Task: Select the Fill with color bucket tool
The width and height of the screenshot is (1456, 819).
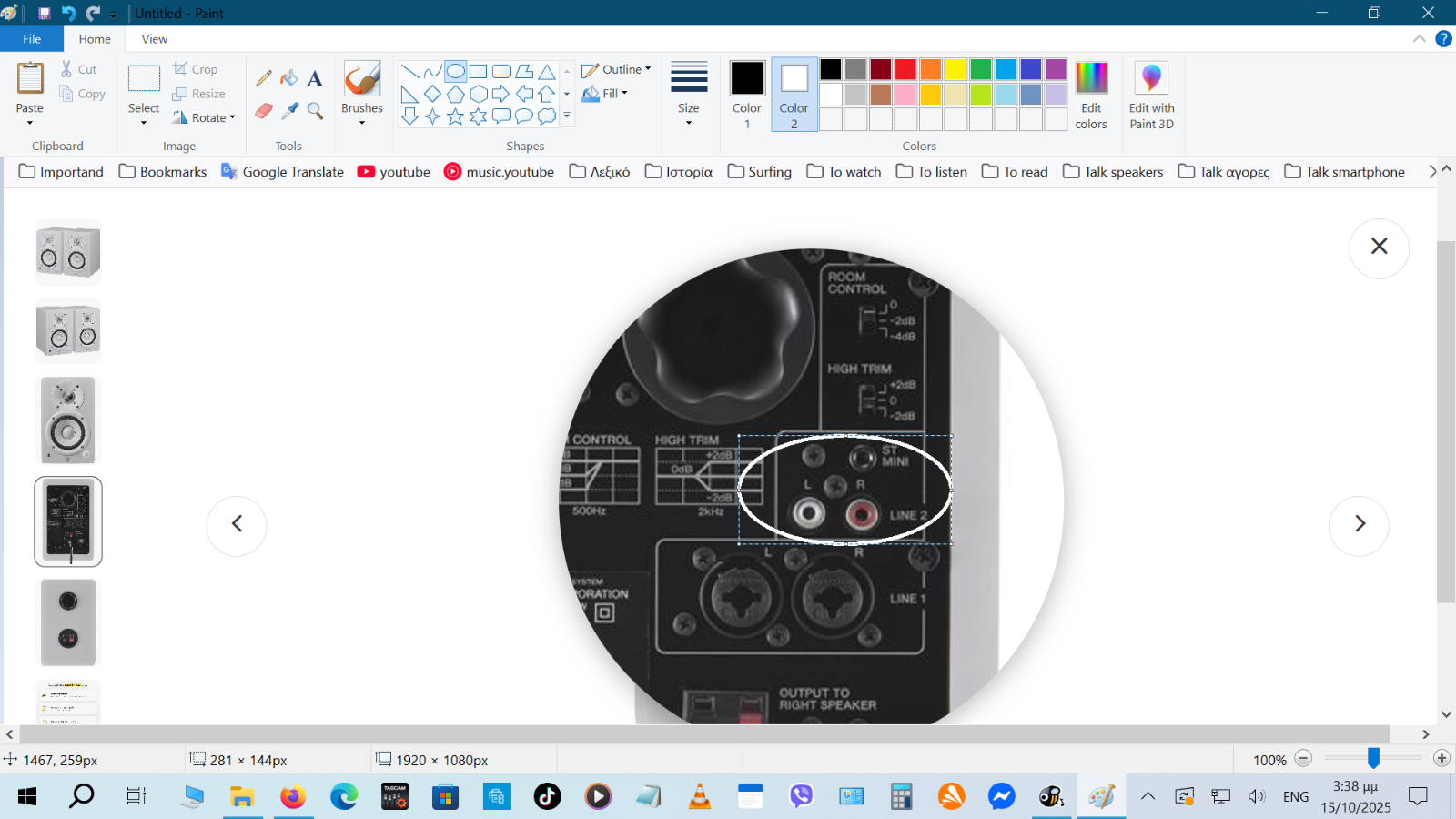Action: [289, 79]
